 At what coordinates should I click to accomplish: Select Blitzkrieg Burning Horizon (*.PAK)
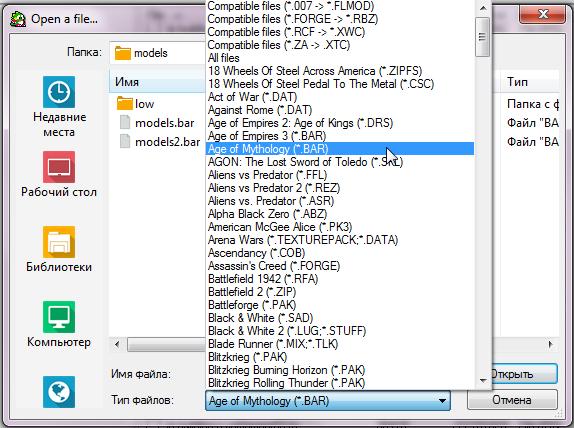click(340, 370)
